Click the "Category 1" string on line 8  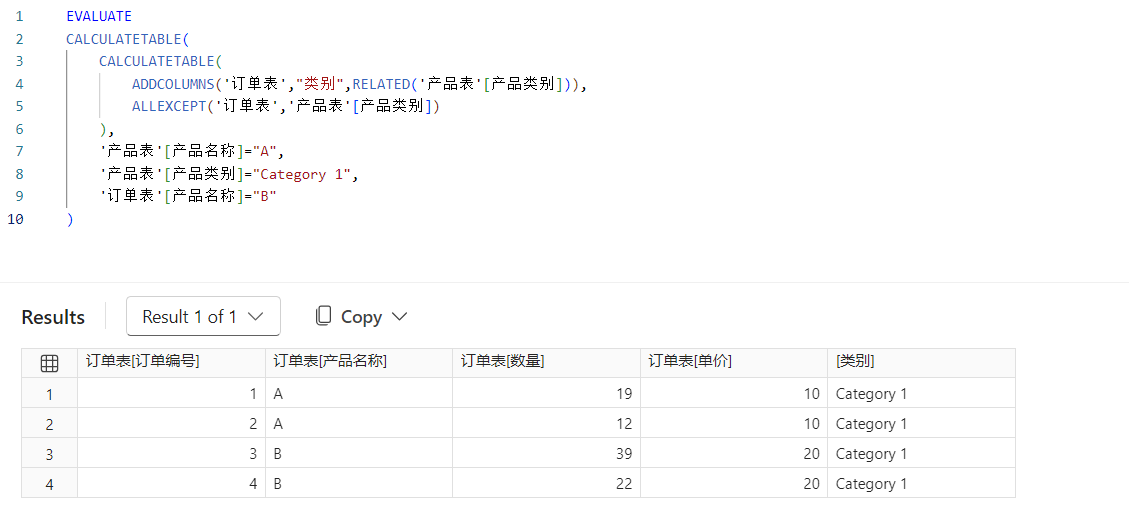tap(305, 174)
